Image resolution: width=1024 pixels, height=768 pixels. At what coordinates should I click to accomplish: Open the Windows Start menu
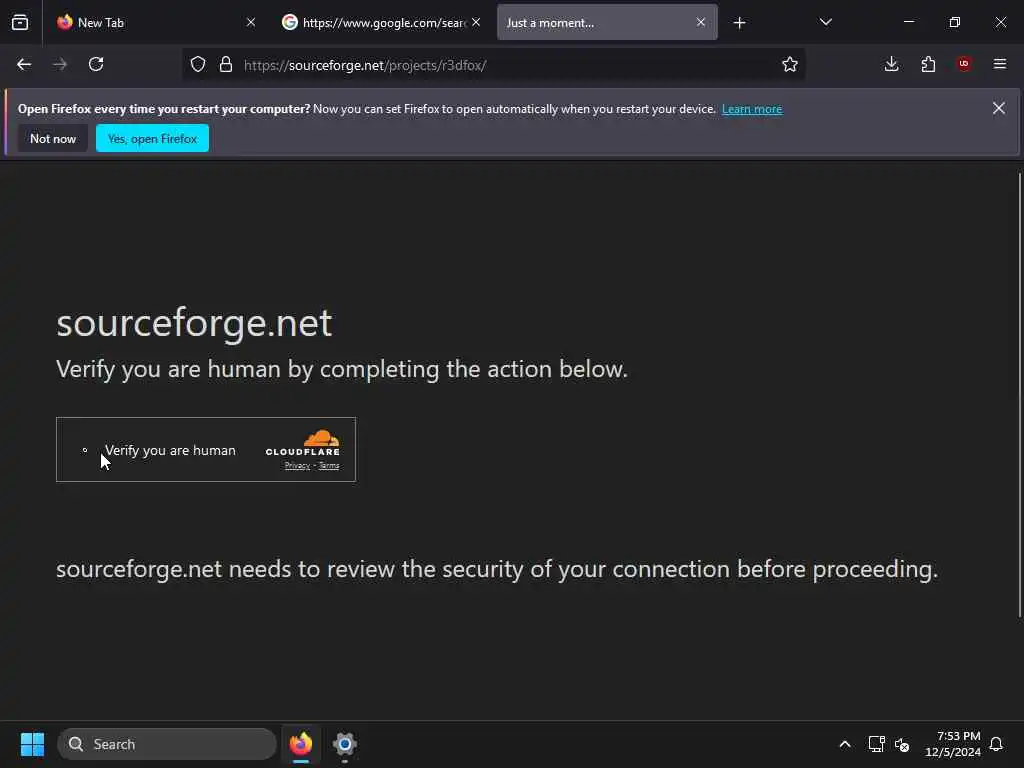pos(32,744)
